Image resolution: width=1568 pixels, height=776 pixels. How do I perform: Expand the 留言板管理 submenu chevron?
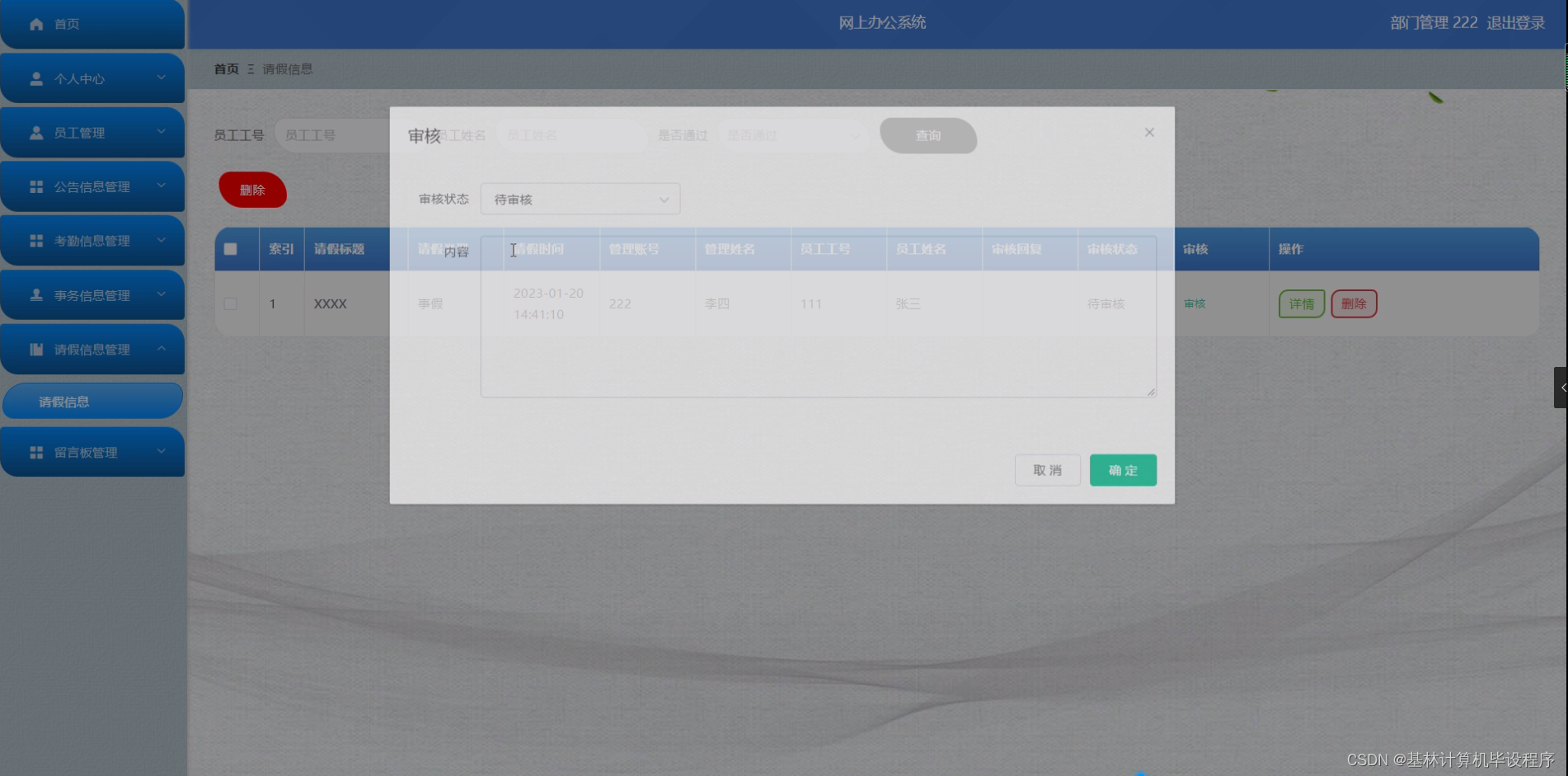tap(161, 452)
